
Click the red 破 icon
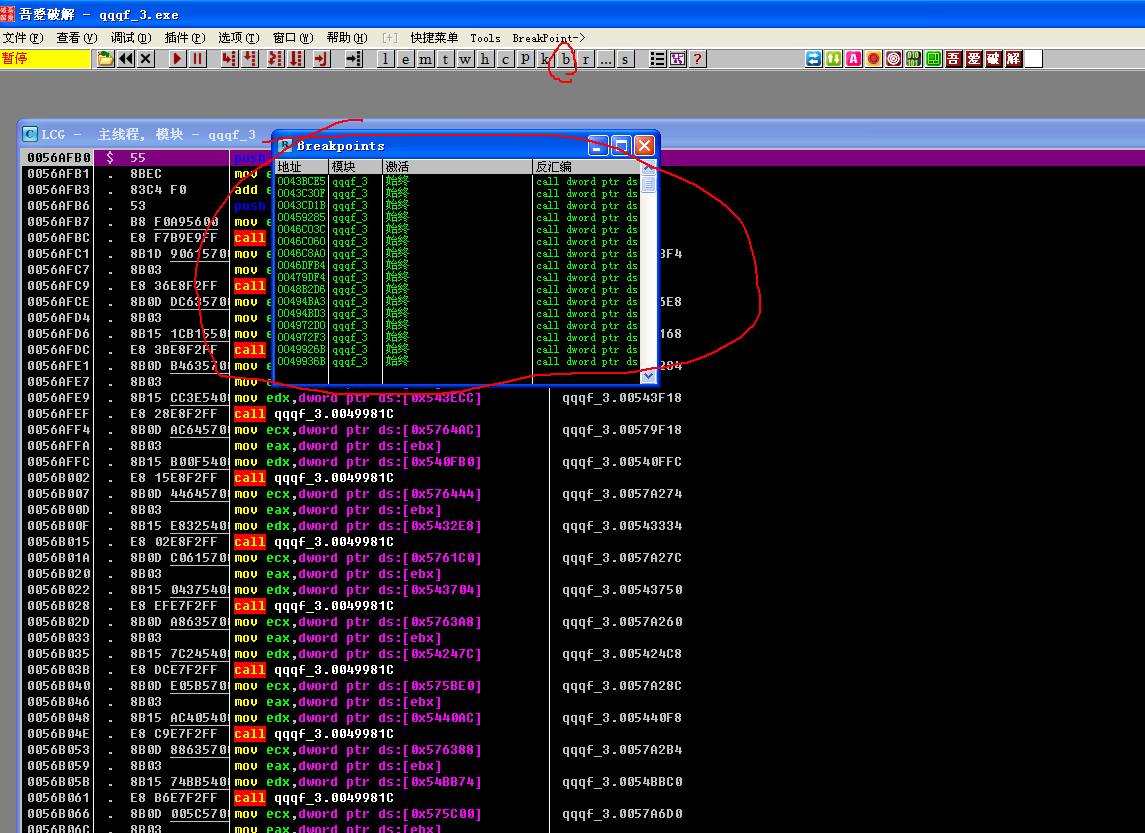[993, 59]
